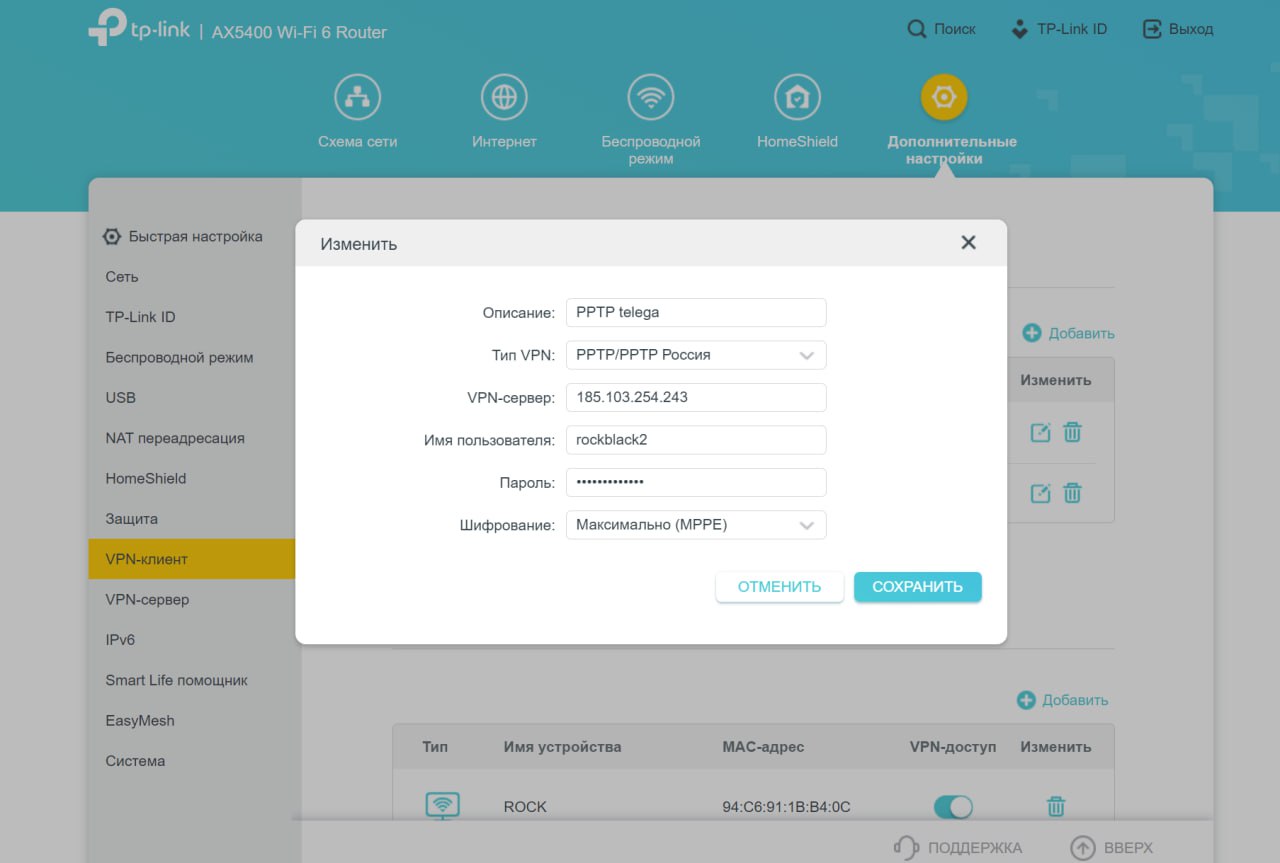Expand the Тип VPN dropdown
This screenshot has height=863, width=1280.
click(696, 355)
